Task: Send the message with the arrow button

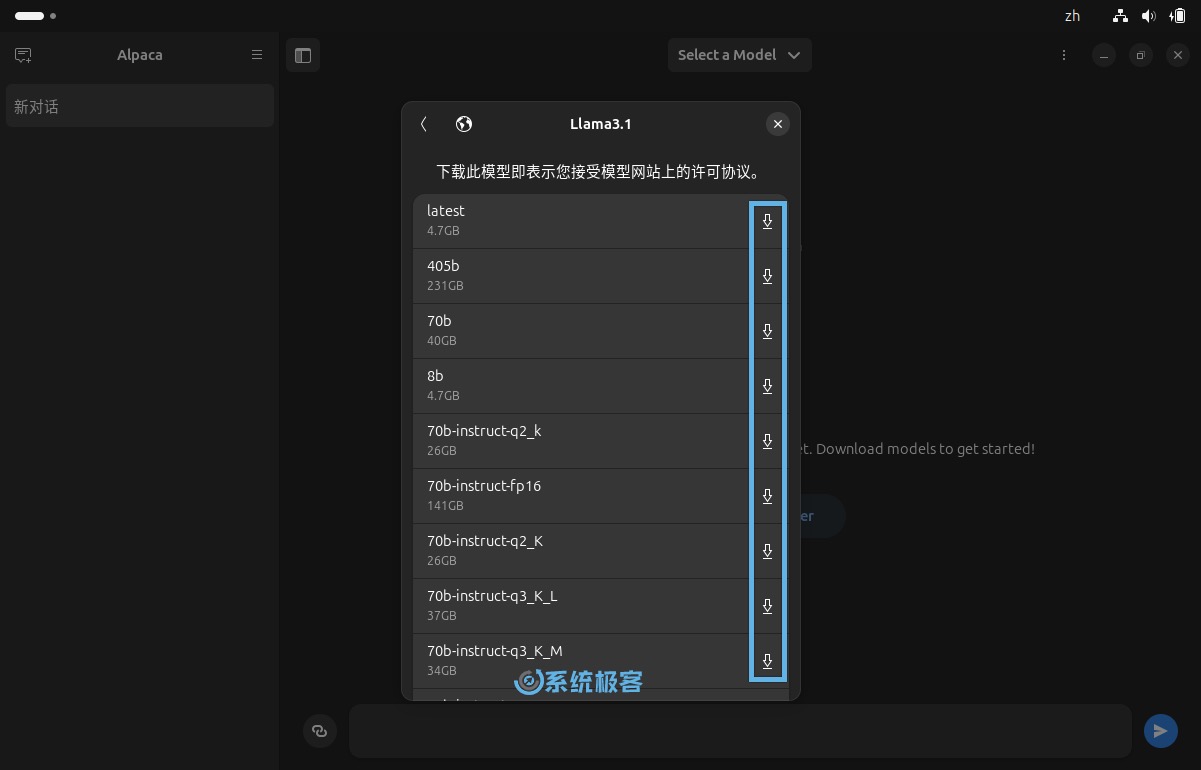Action: pyautogui.click(x=1160, y=731)
